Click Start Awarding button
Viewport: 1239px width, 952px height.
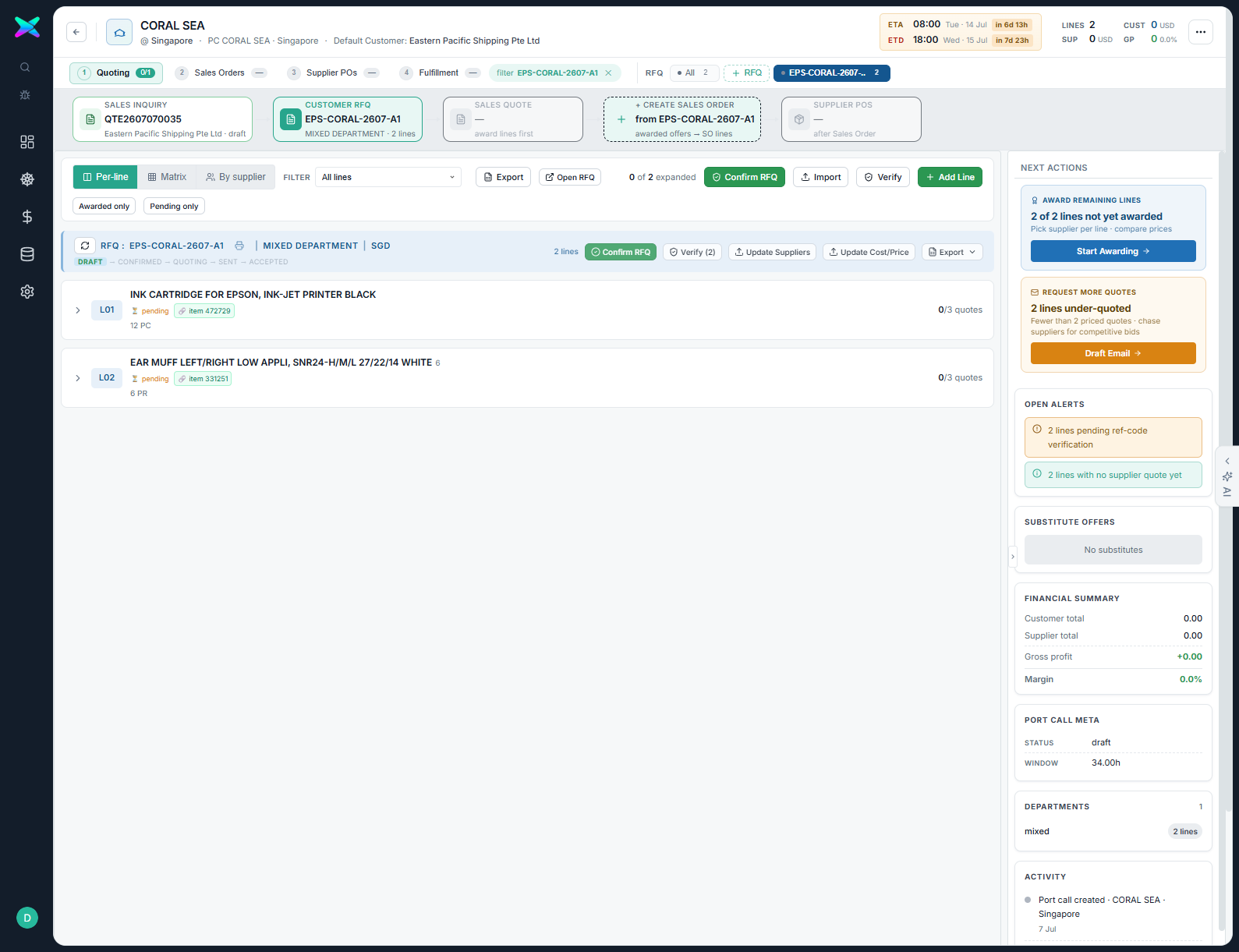(1113, 251)
